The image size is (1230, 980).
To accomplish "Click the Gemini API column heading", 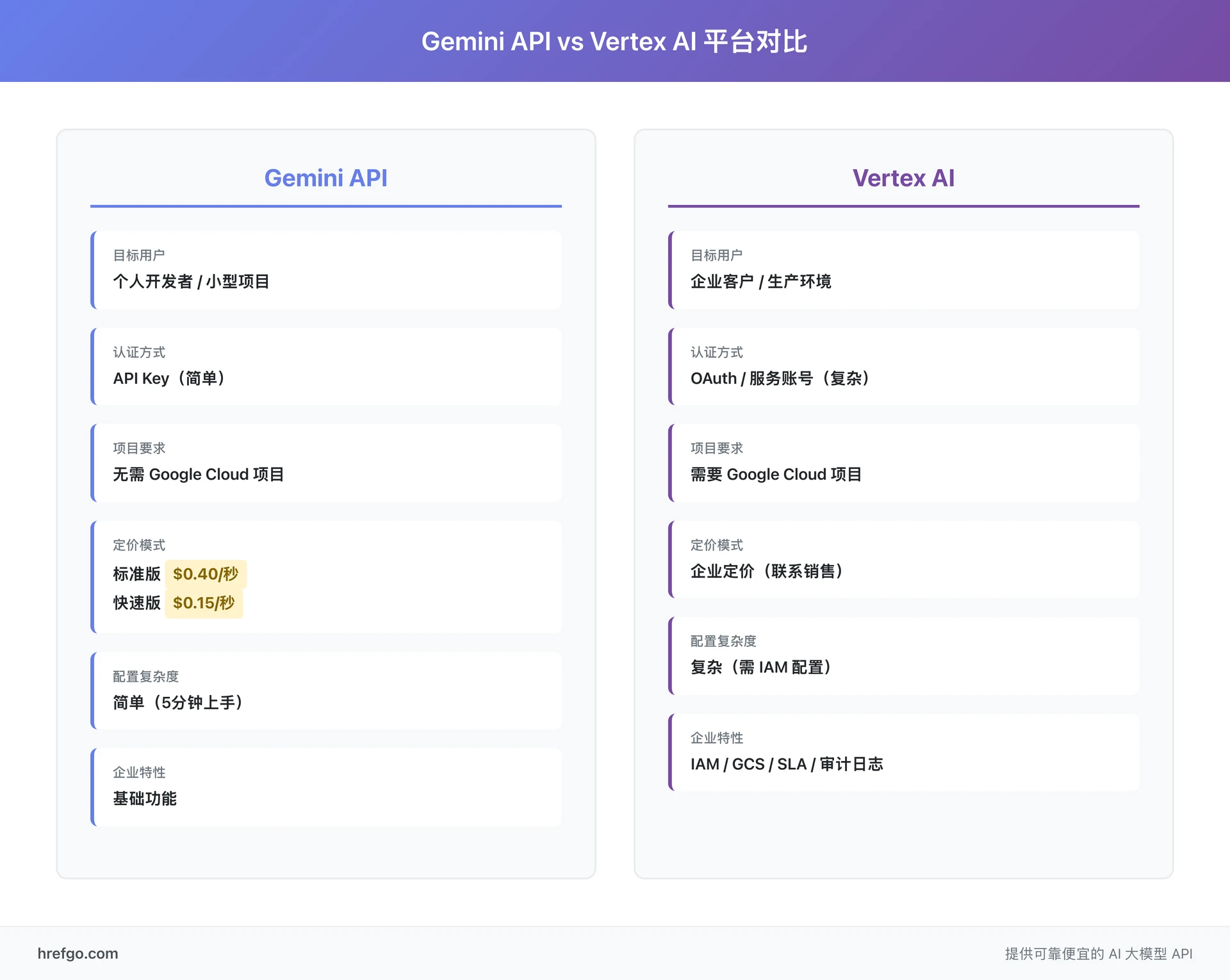I will [325, 178].
